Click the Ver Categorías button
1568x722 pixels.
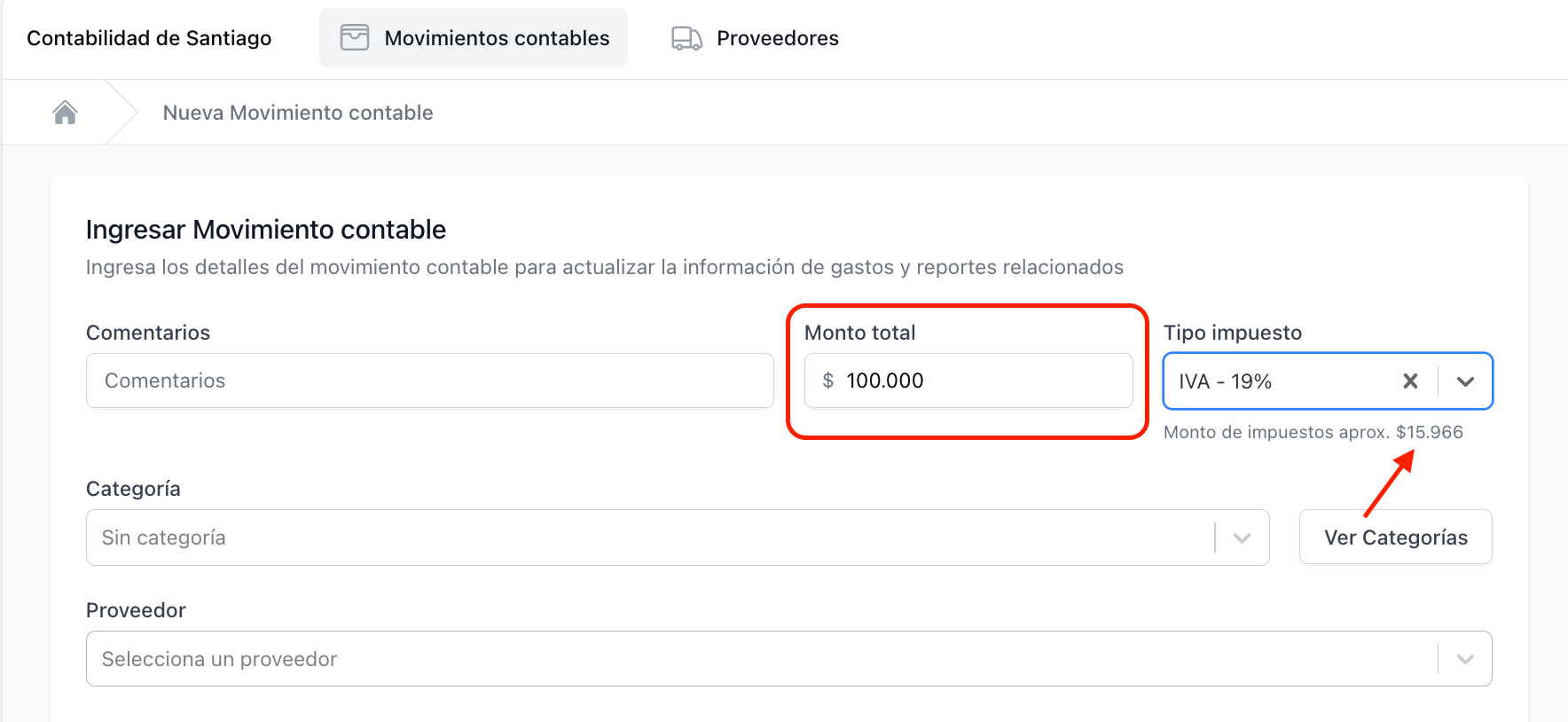[1396, 537]
